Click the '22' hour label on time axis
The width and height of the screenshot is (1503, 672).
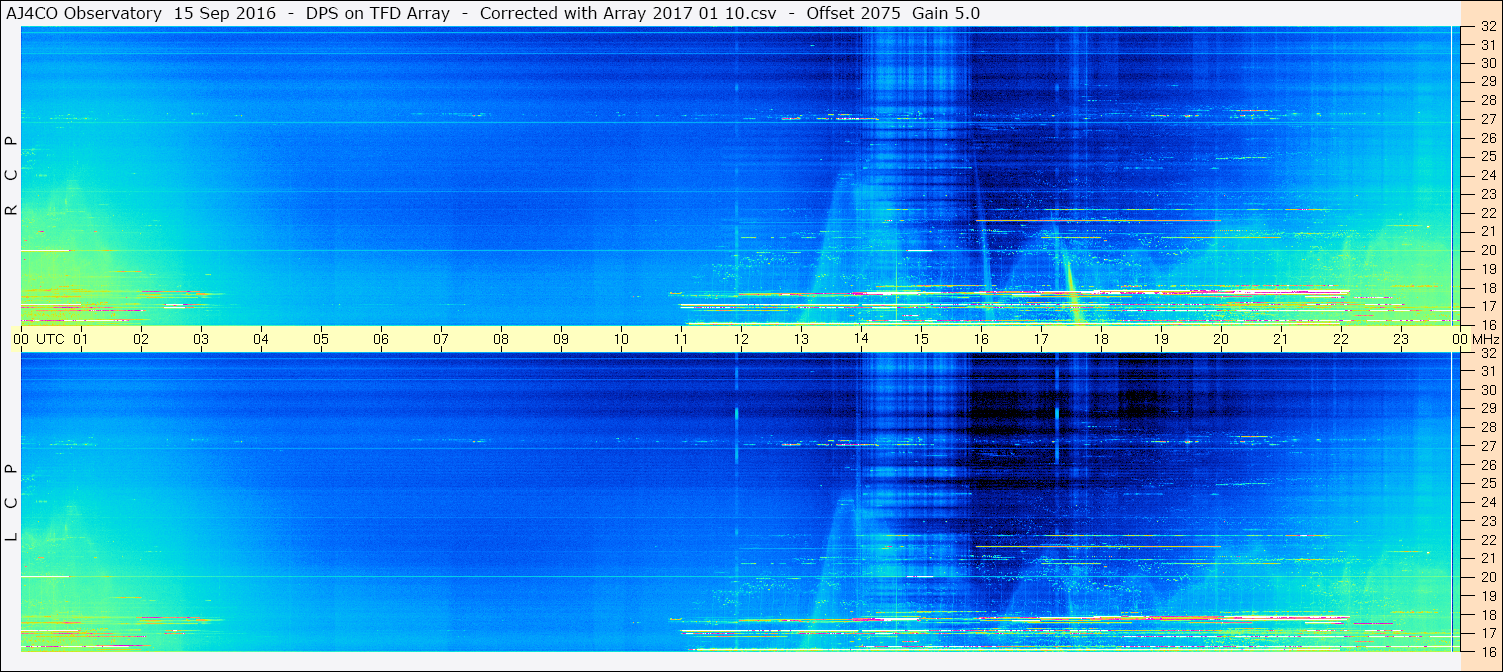click(1341, 339)
